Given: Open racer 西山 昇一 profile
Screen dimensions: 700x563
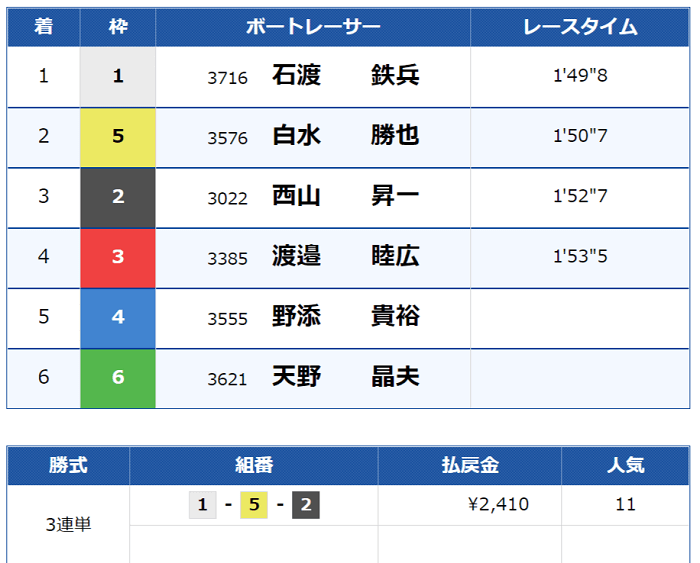Looking at the screenshot, I should (345, 196).
